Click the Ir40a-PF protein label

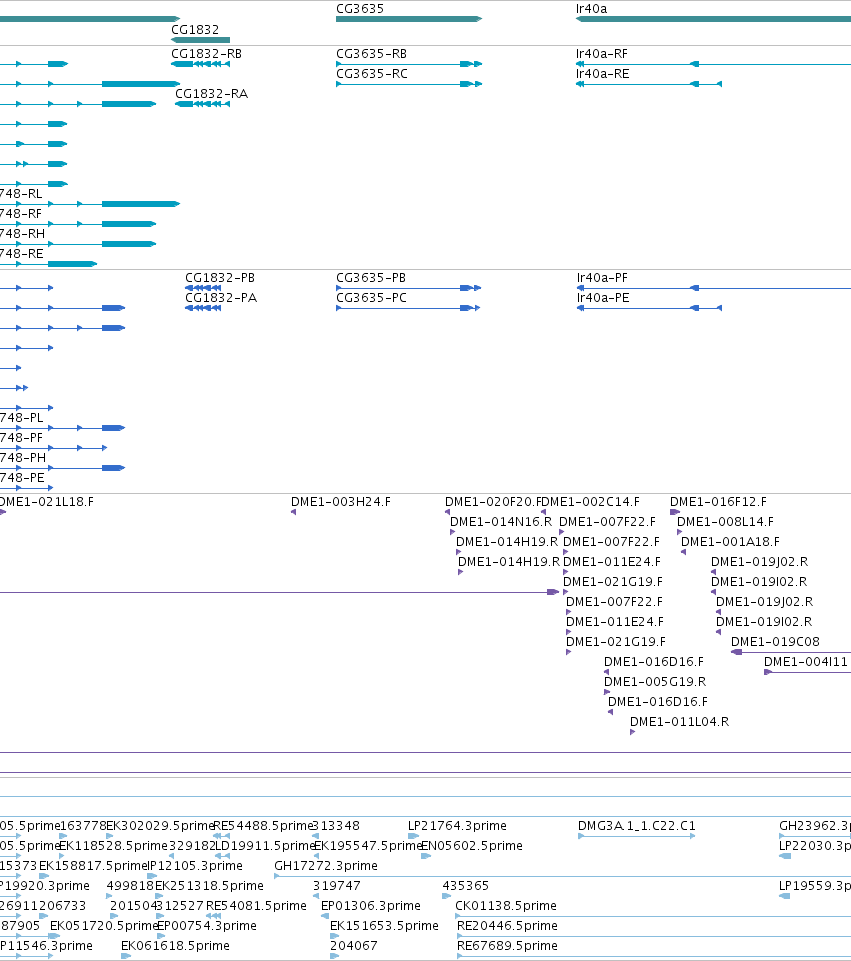602,278
